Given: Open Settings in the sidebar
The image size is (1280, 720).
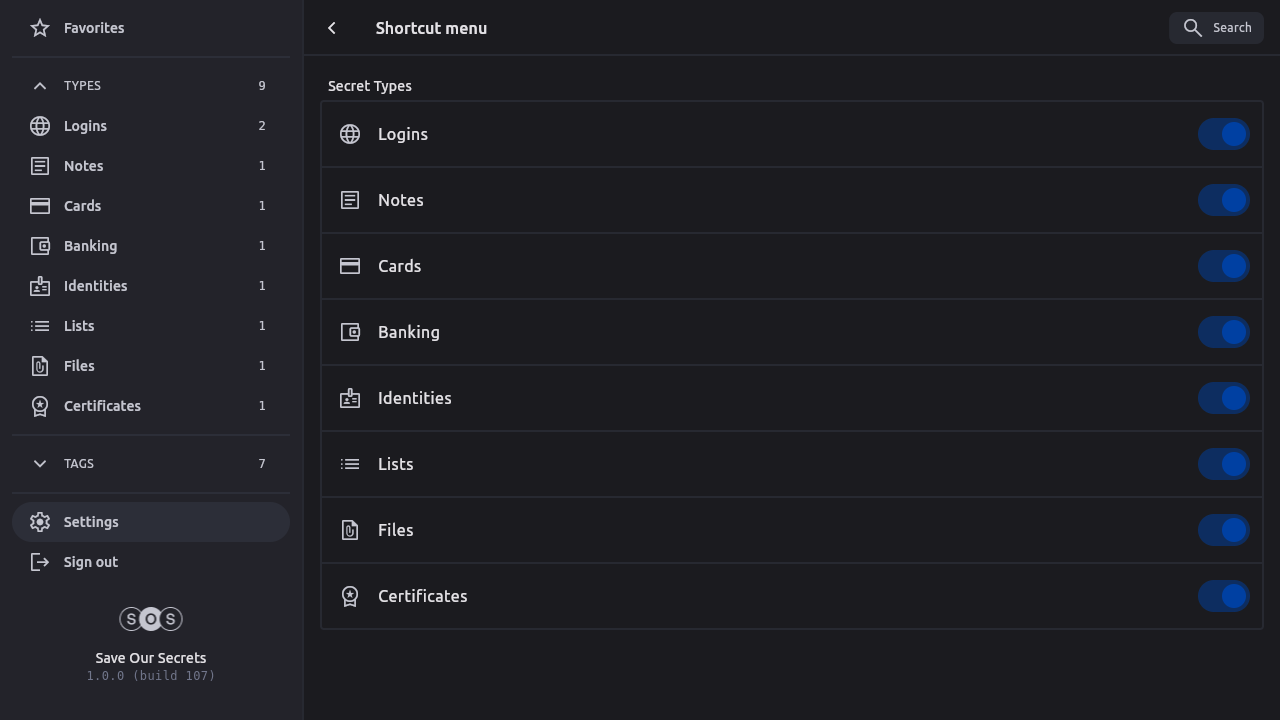Looking at the screenshot, I should pos(91,522).
